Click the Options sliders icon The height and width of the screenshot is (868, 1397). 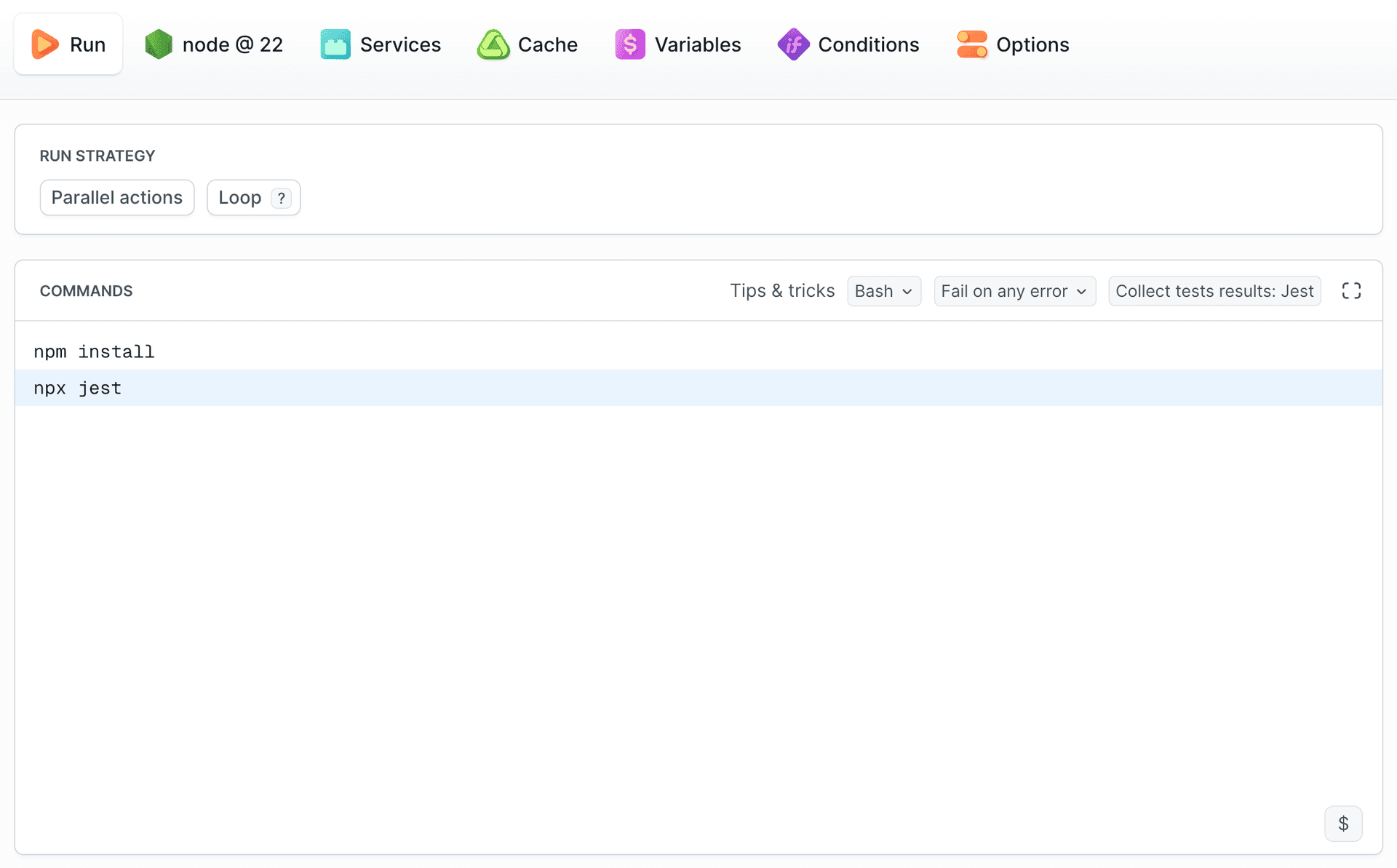point(971,44)
